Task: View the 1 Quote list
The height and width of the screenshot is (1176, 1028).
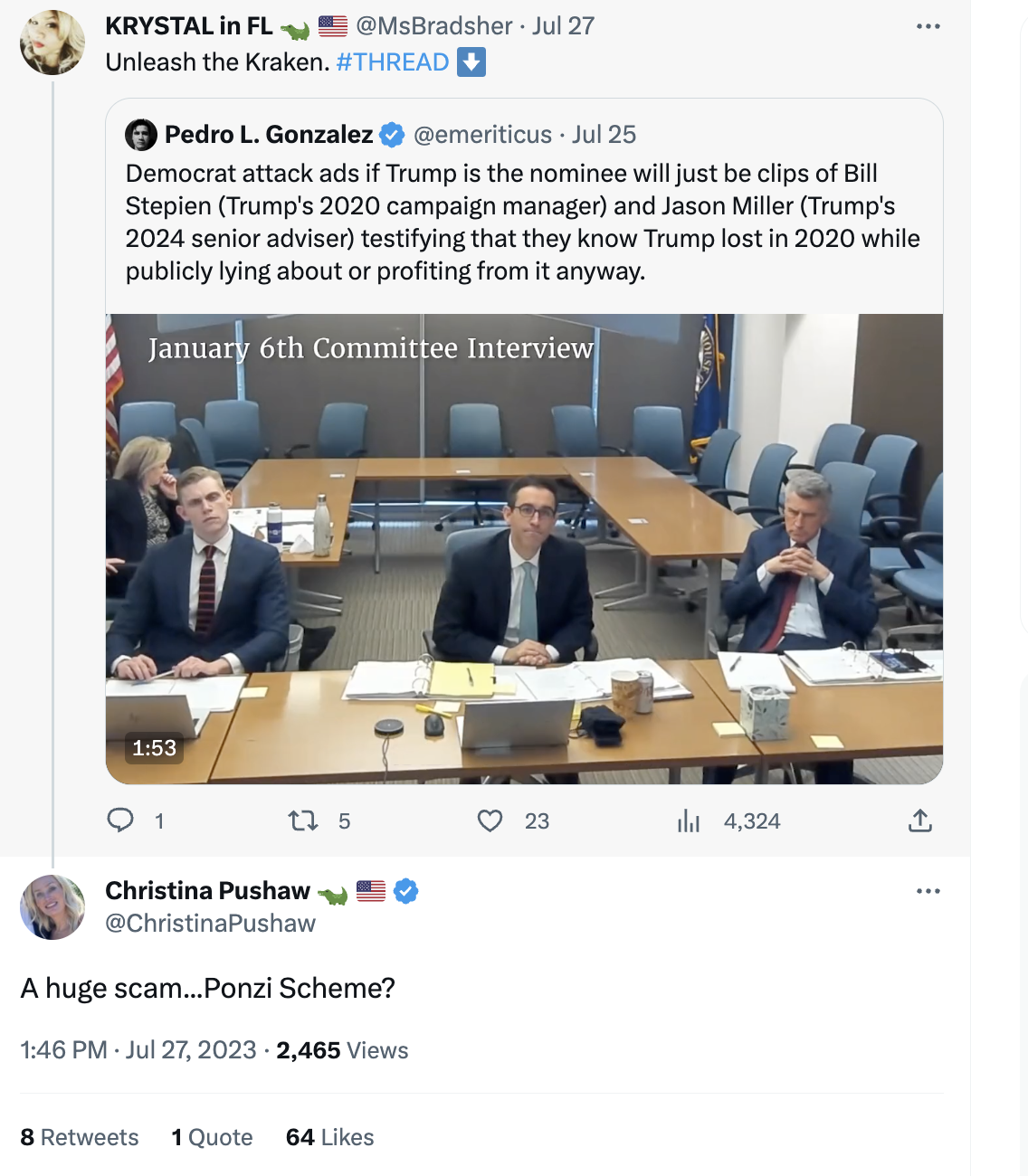Action: [212, 1137]
